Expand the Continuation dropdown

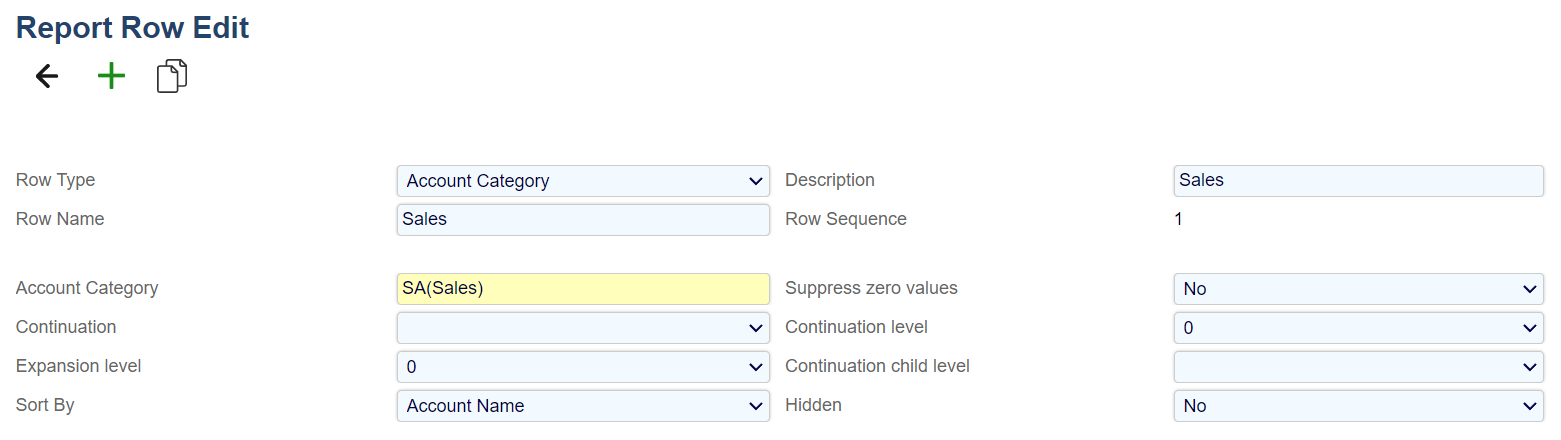pyautogui.click(x=583, y=328)
